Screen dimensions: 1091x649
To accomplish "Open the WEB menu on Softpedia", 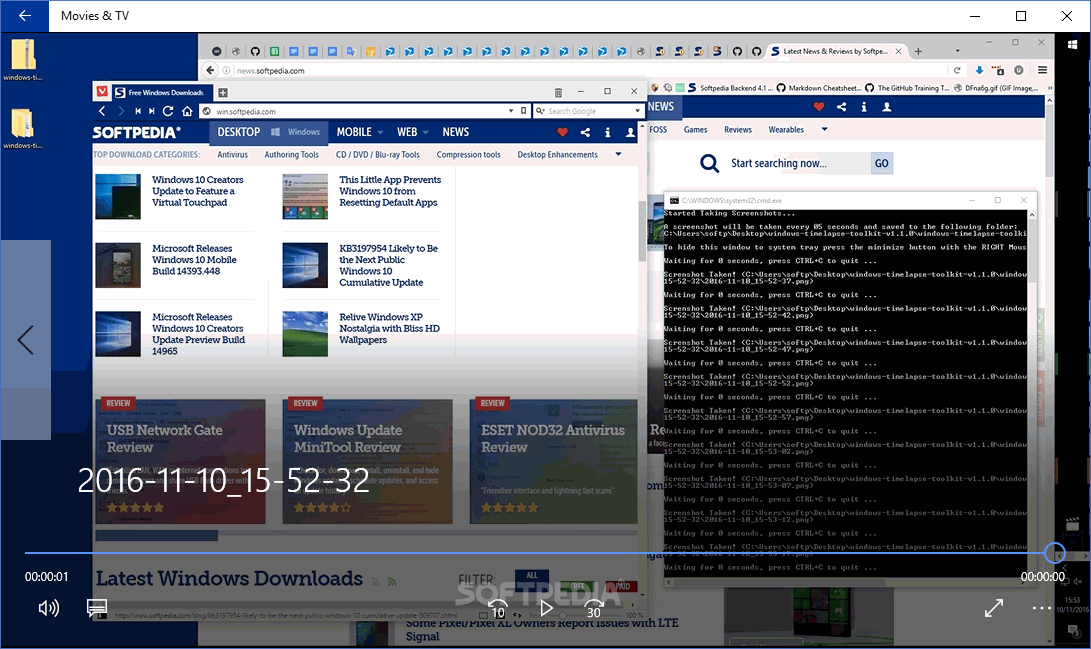I will pyautogui.click(x=413, y=132).
